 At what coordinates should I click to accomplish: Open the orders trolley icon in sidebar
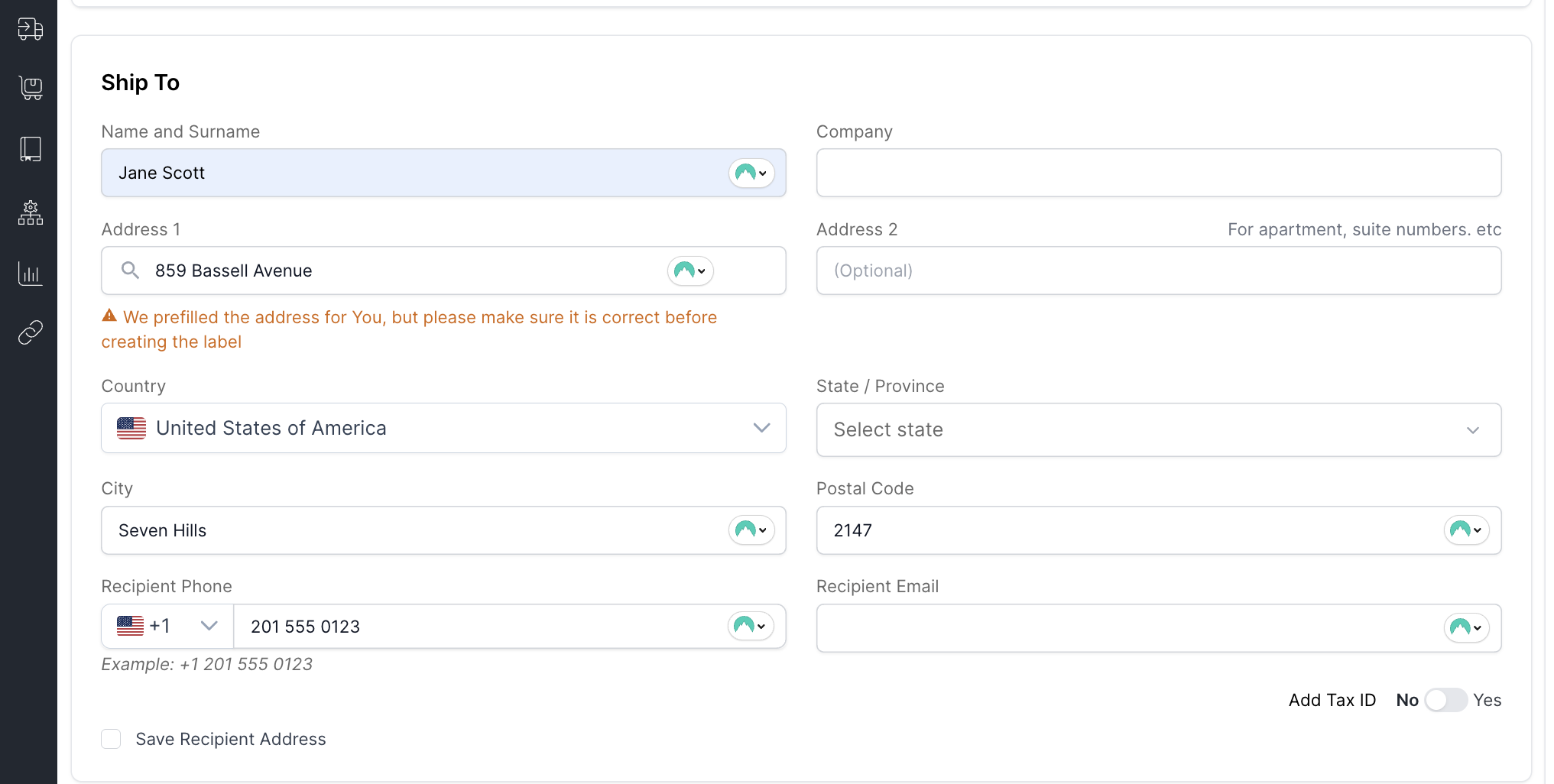click(x=29, y=87)
